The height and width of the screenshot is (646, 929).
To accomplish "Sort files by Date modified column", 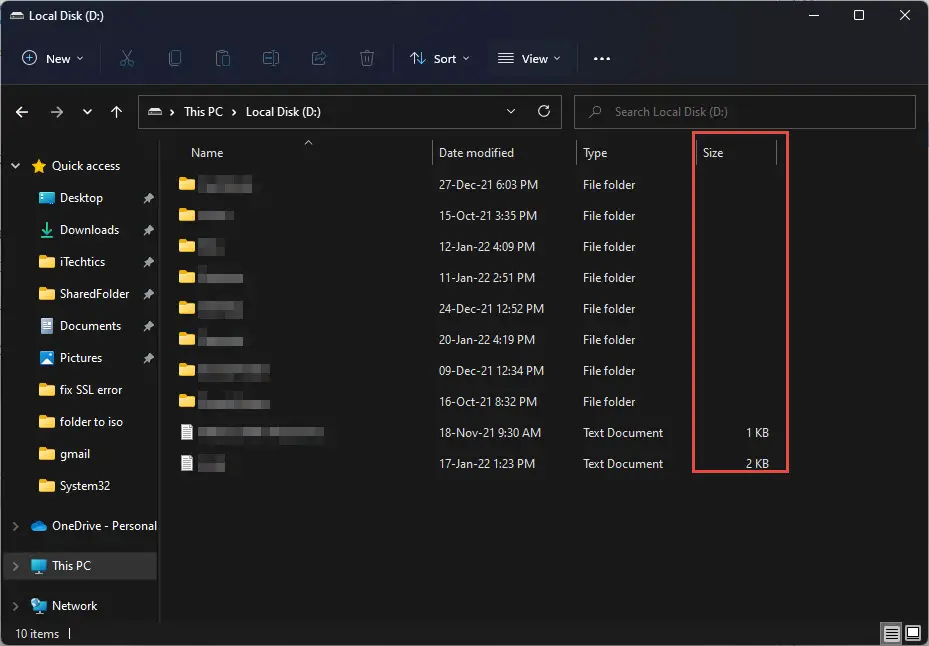I will [x=476, y=153].
